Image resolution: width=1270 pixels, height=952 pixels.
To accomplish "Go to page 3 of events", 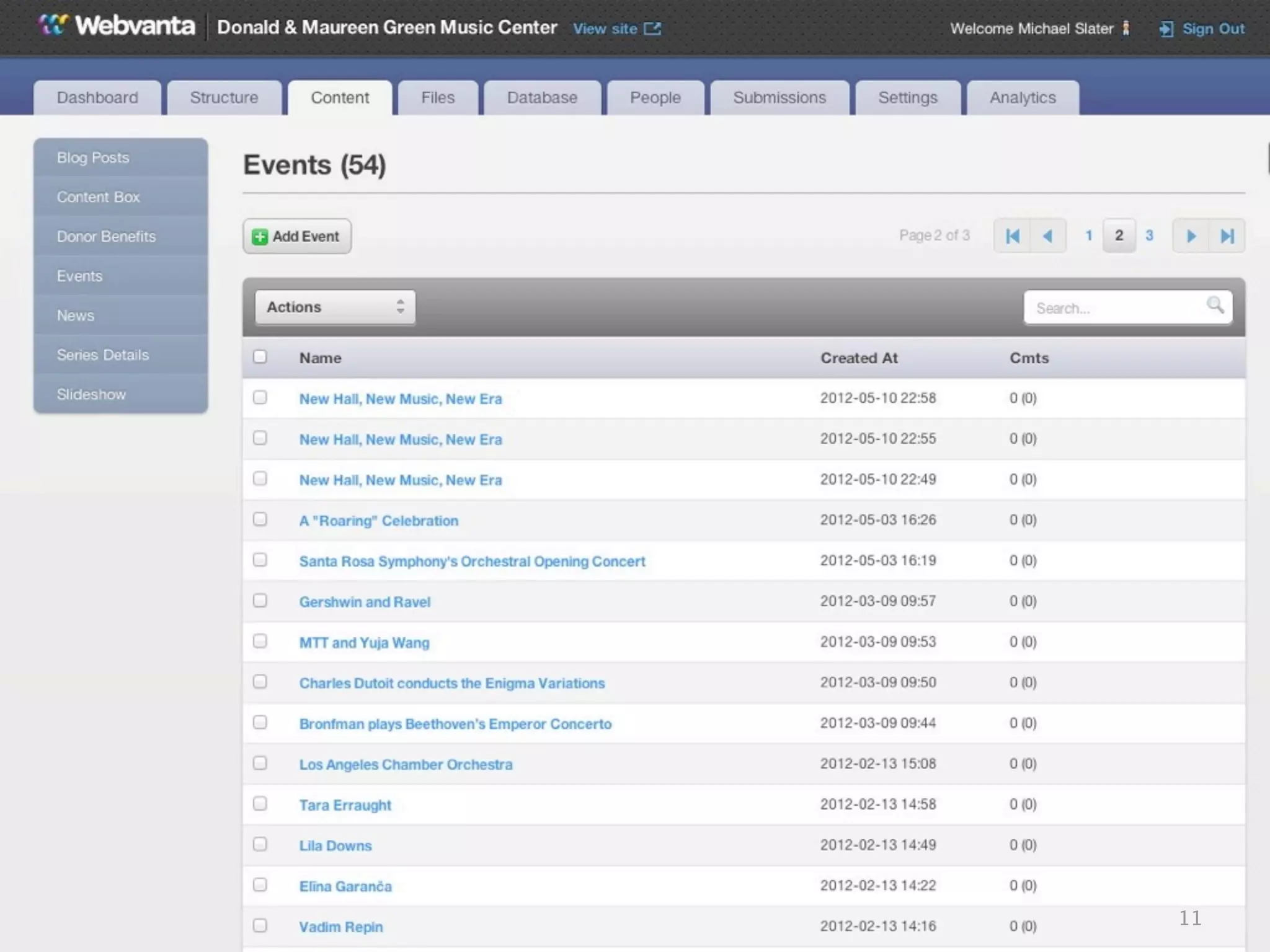I will 1149,236.
